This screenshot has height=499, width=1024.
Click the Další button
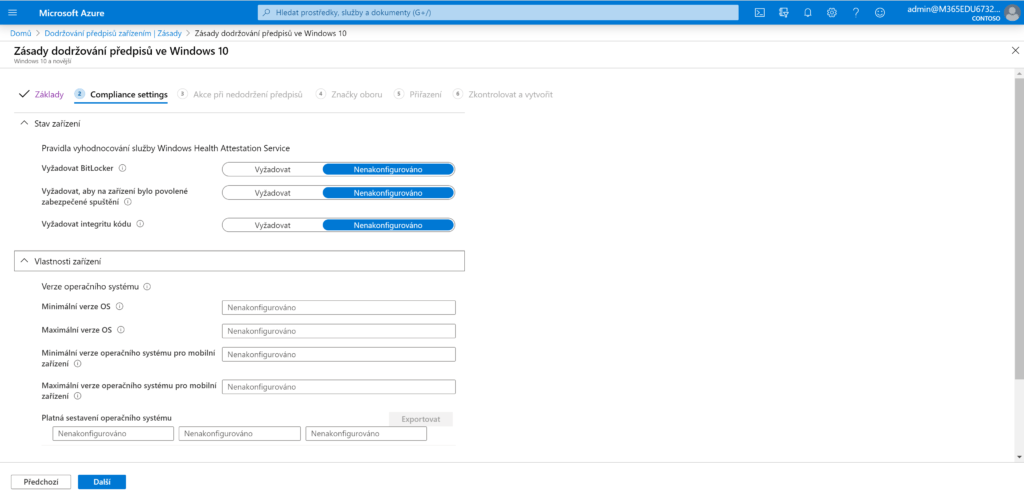101,482
